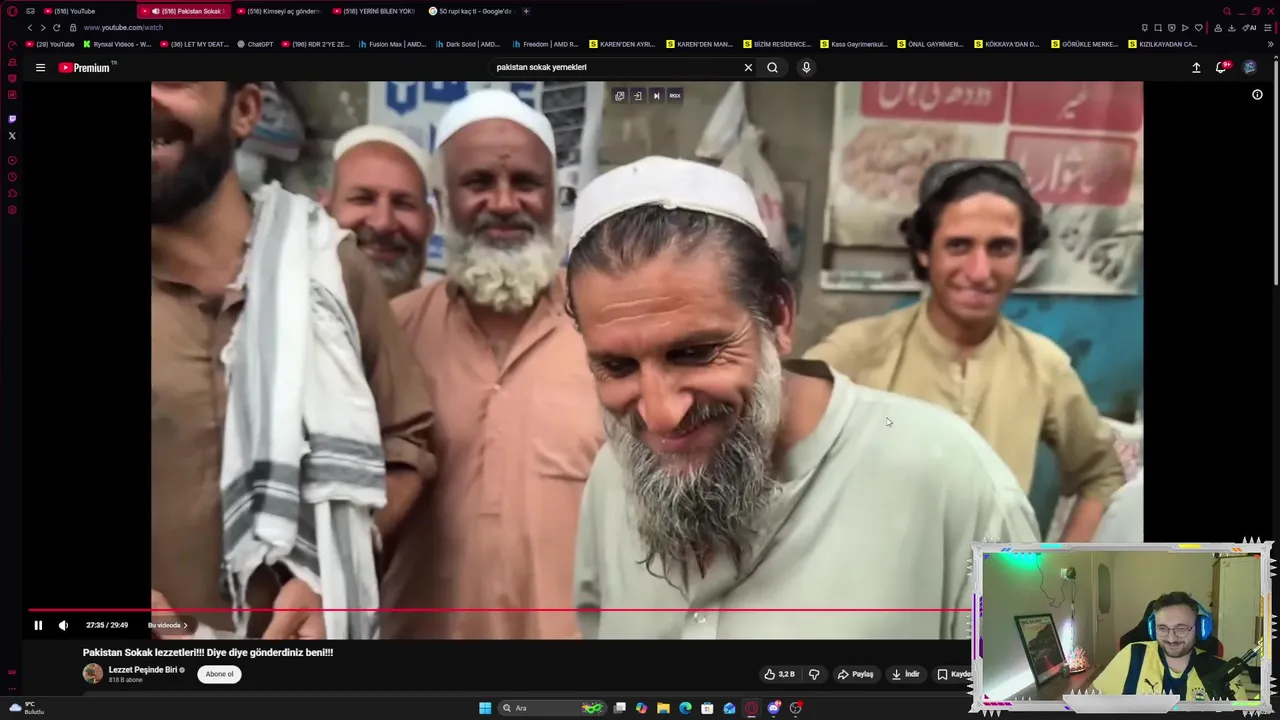Switch to 'Kimseyi aç gönderm' tab

279,11
